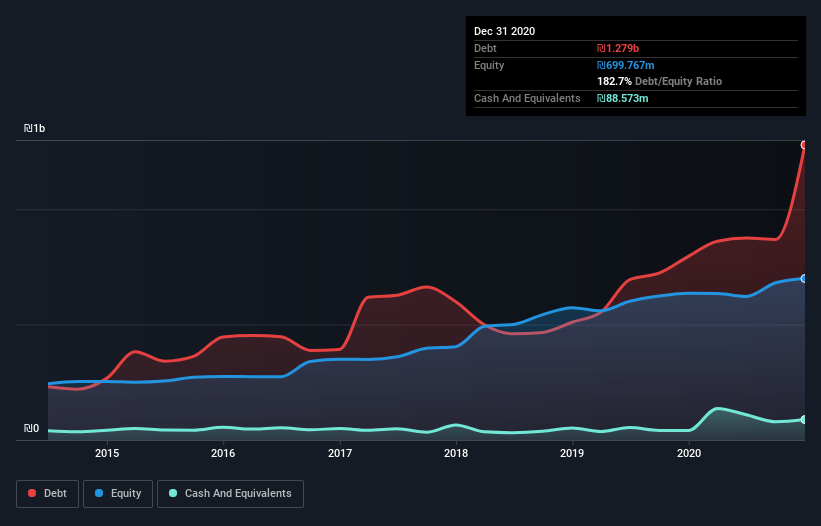Click the 2015 x-axis label
The height and width of the screenshot is (526, 821).
tap(107, 453)
